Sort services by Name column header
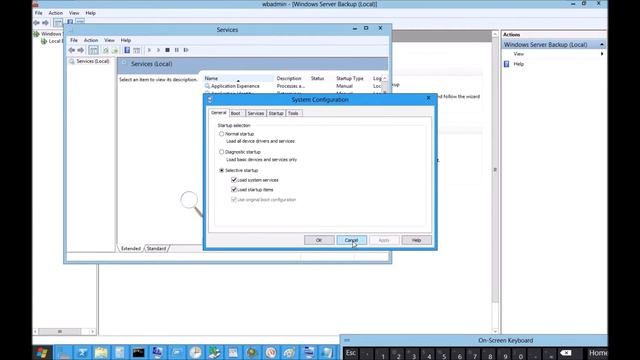Viewport: 640px width, 360px height. pos(238,78)
